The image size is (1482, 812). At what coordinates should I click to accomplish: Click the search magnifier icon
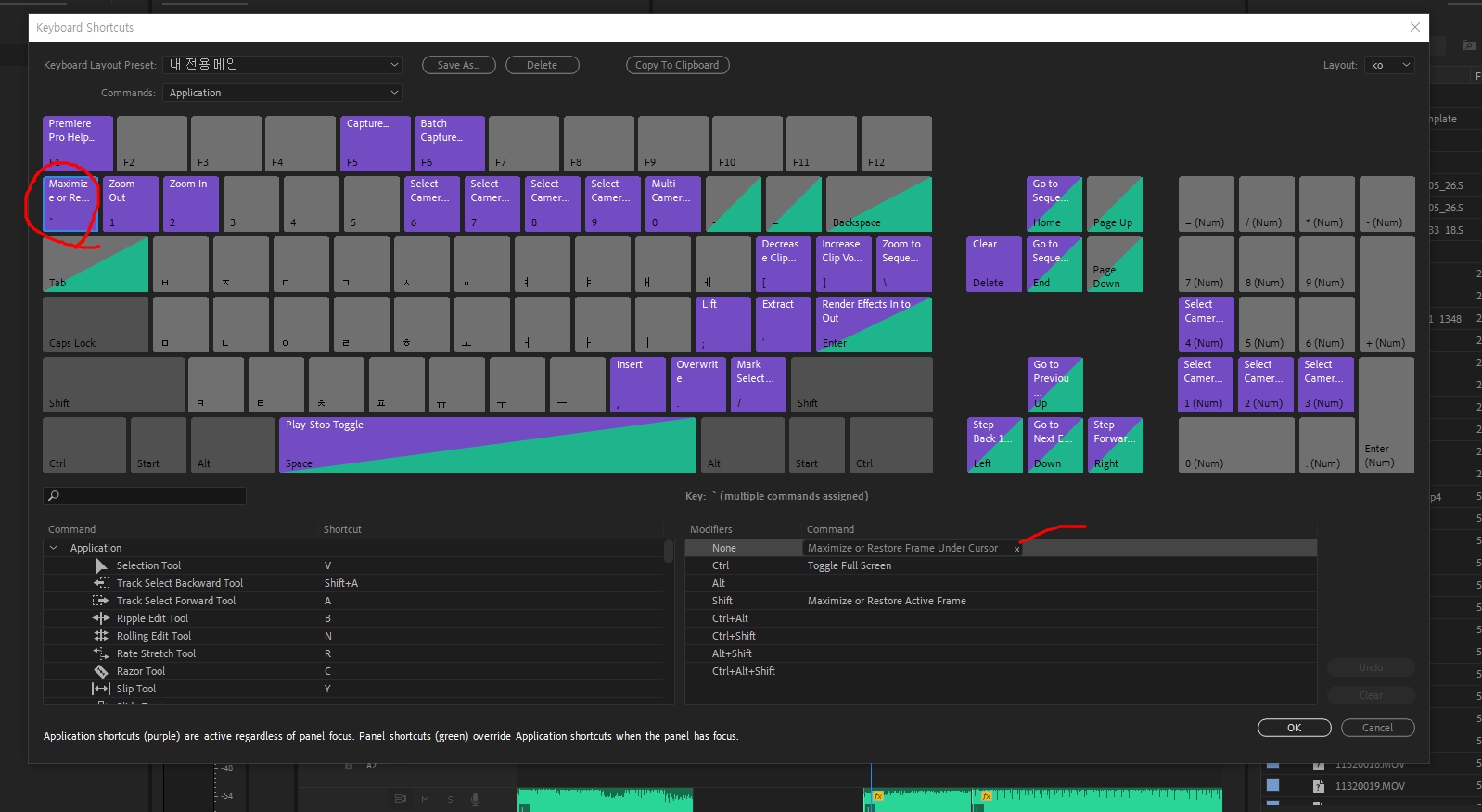[x=54, y=496]
